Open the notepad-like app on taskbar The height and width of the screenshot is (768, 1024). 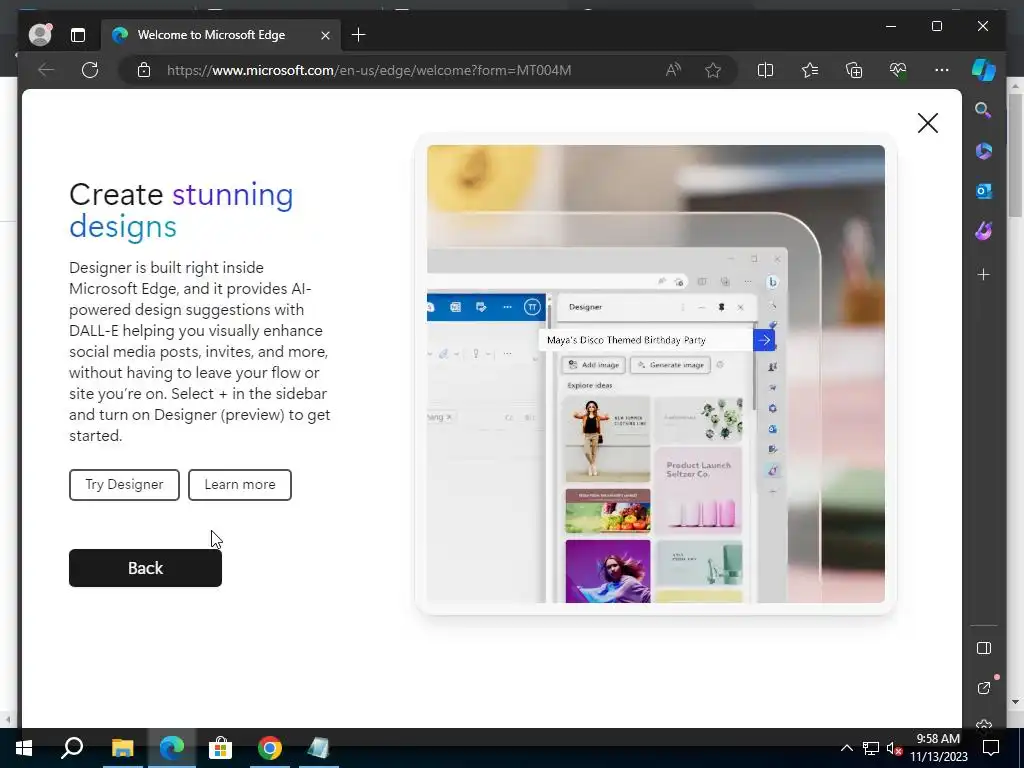(x=318, y=748)
